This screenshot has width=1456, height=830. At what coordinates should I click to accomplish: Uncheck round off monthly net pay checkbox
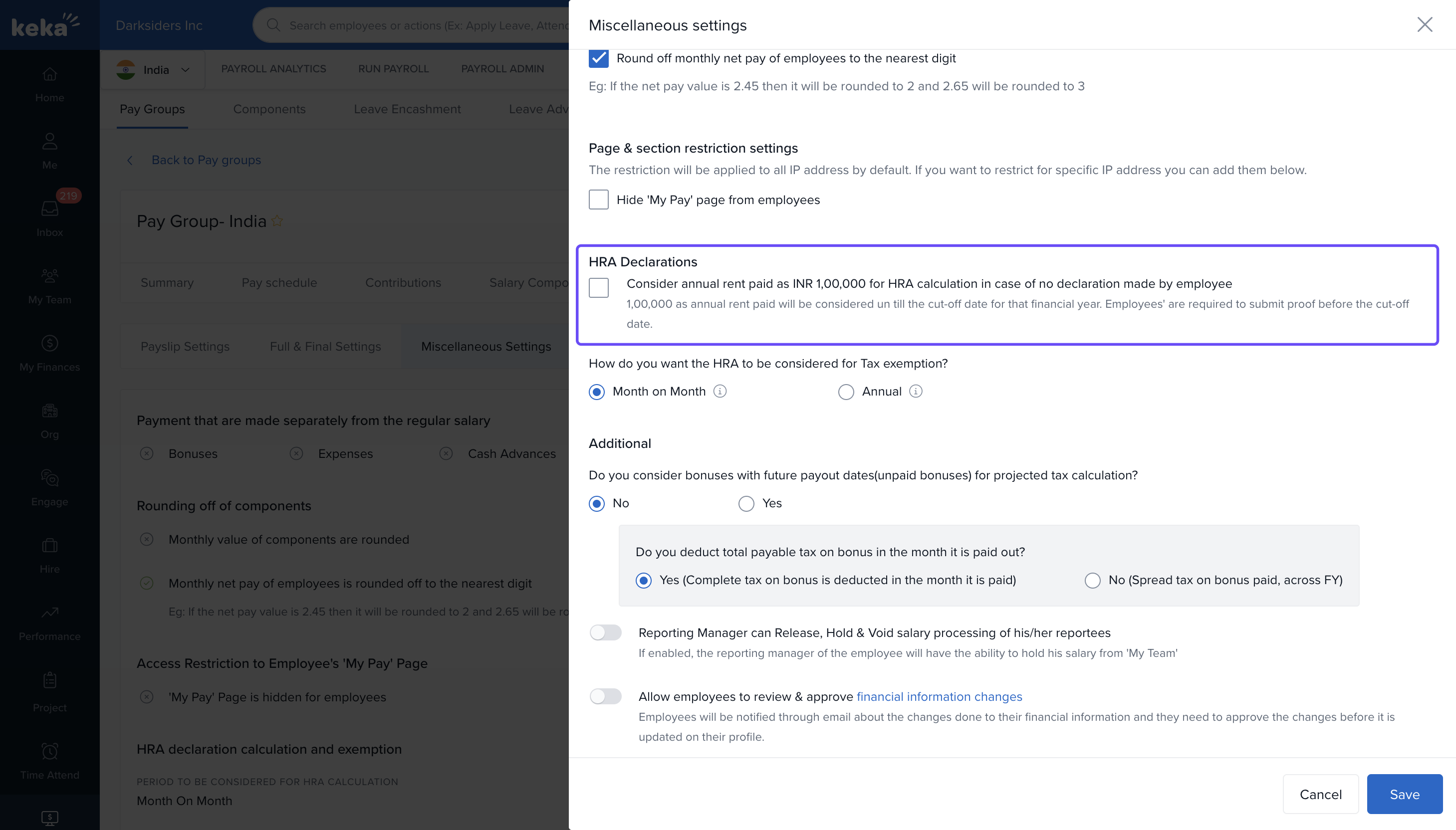(598, 58)
